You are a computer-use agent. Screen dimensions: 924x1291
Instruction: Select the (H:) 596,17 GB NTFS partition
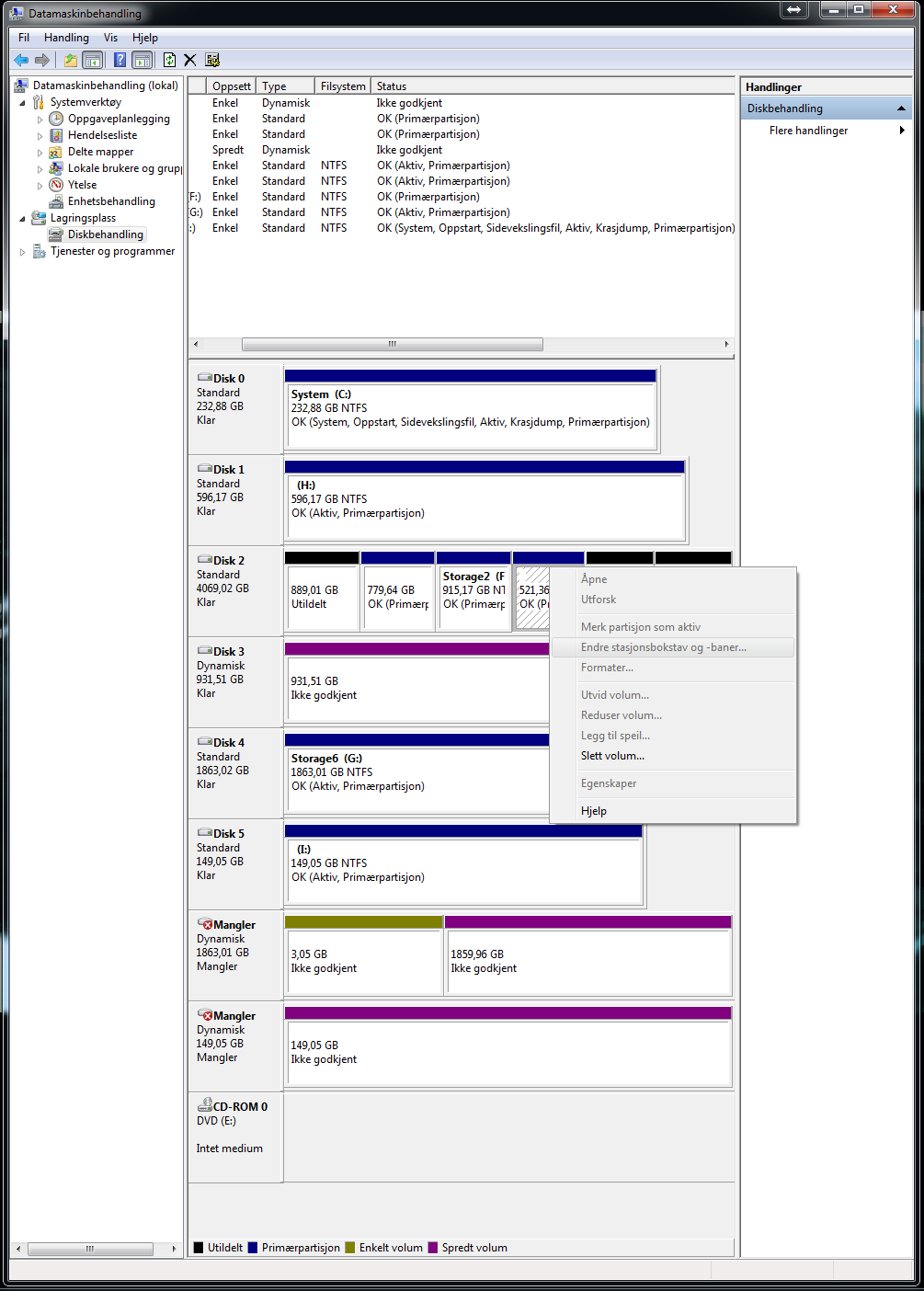point(485,501)
